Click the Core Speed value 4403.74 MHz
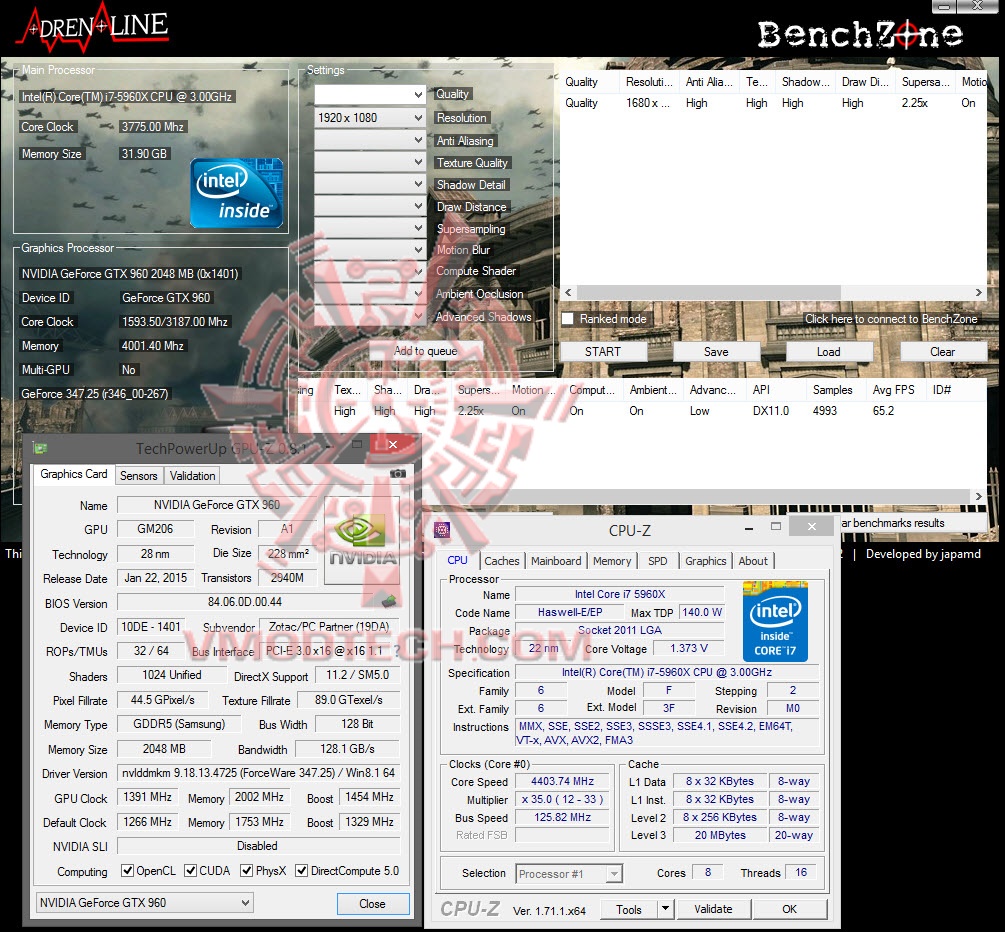1005x932 pixels. 562,781
